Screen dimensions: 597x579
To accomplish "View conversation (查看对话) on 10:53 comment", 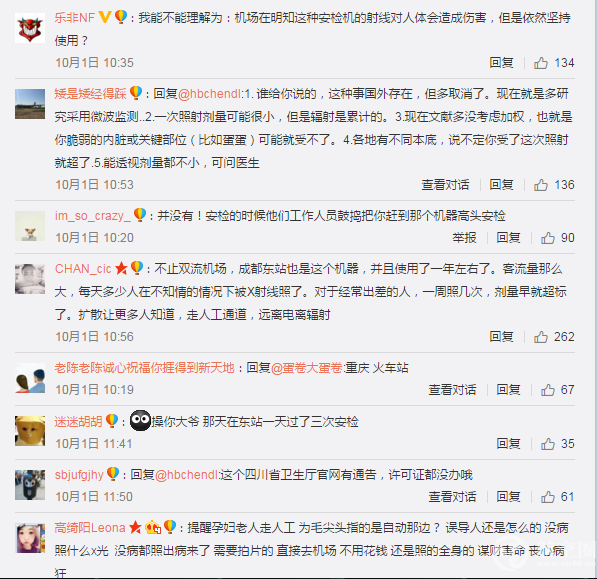I will pyautogui.click(x=445, y=185).
